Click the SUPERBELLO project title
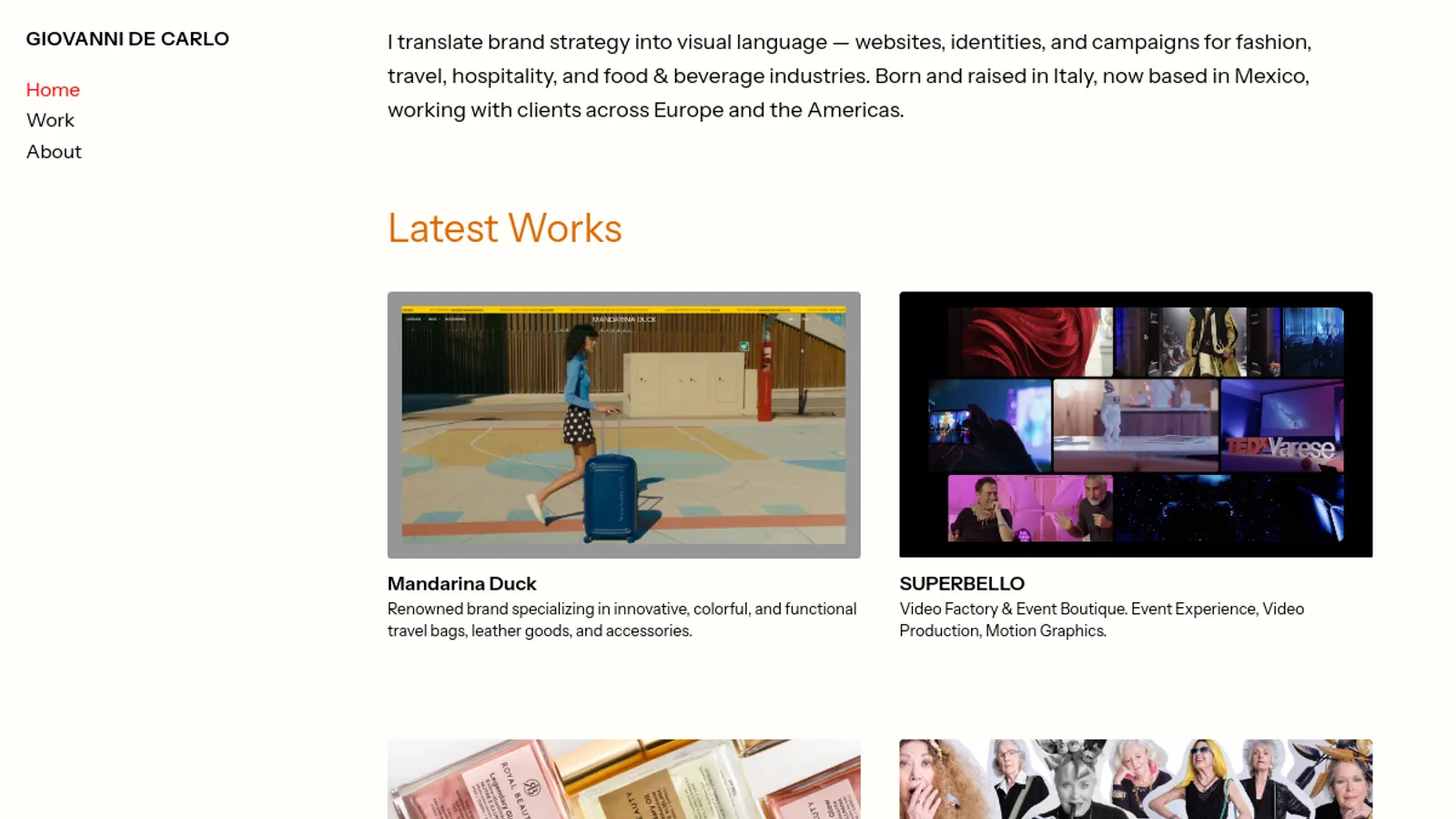 pyautogui.click(x=962, y=583)
